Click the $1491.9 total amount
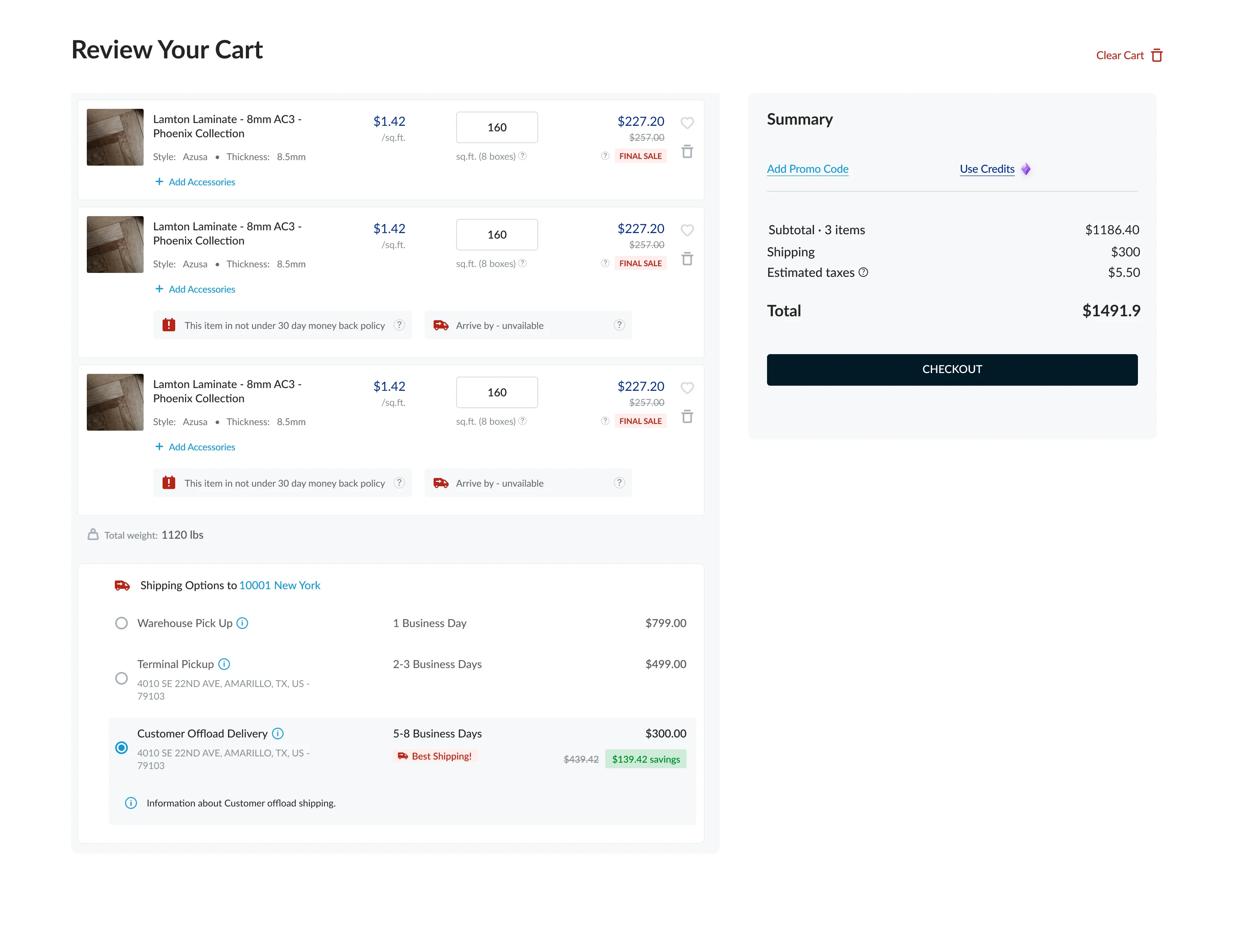 pos(1111,311)
